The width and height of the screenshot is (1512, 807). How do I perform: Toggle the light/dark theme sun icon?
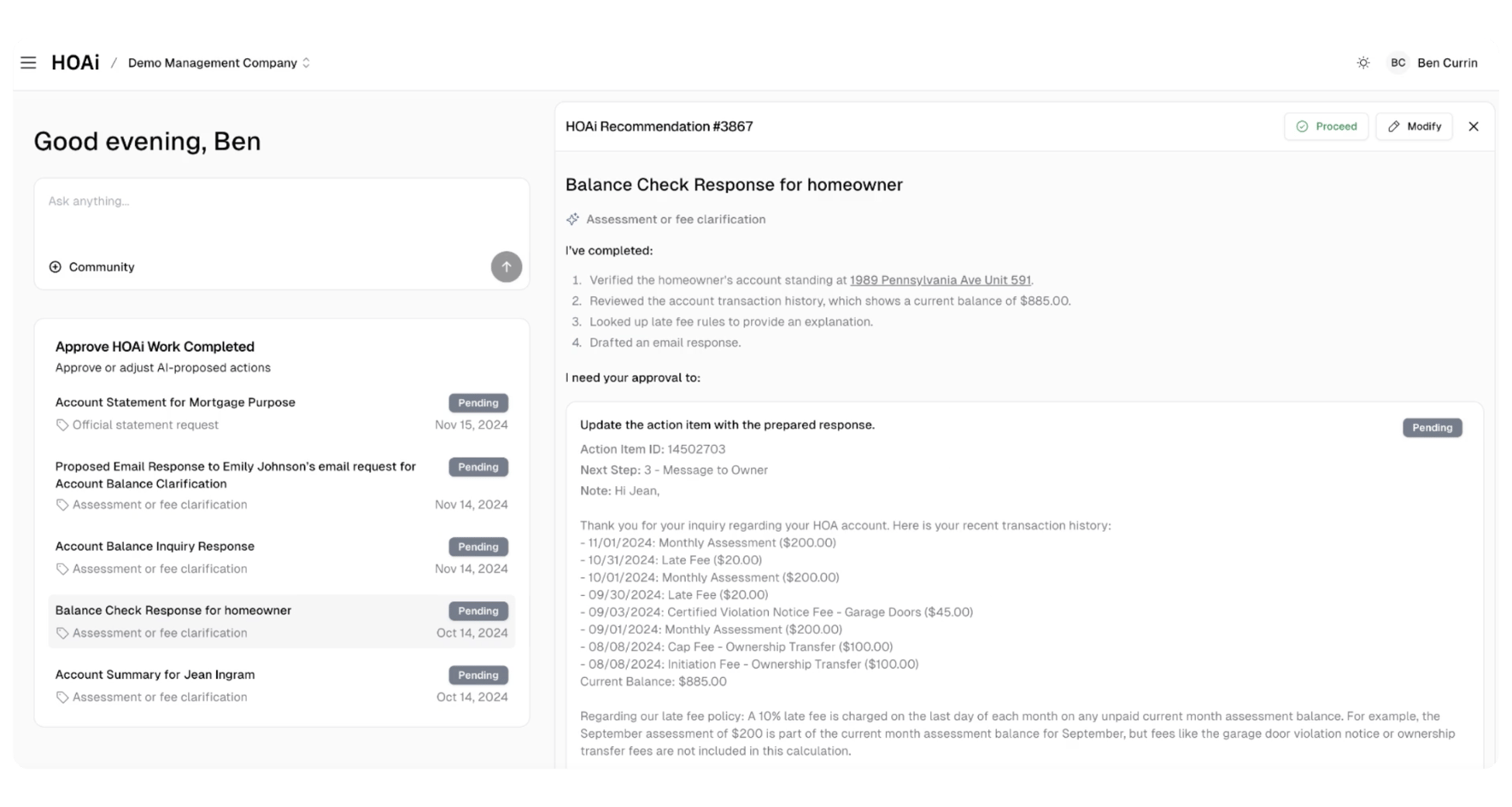(1363, 62)
